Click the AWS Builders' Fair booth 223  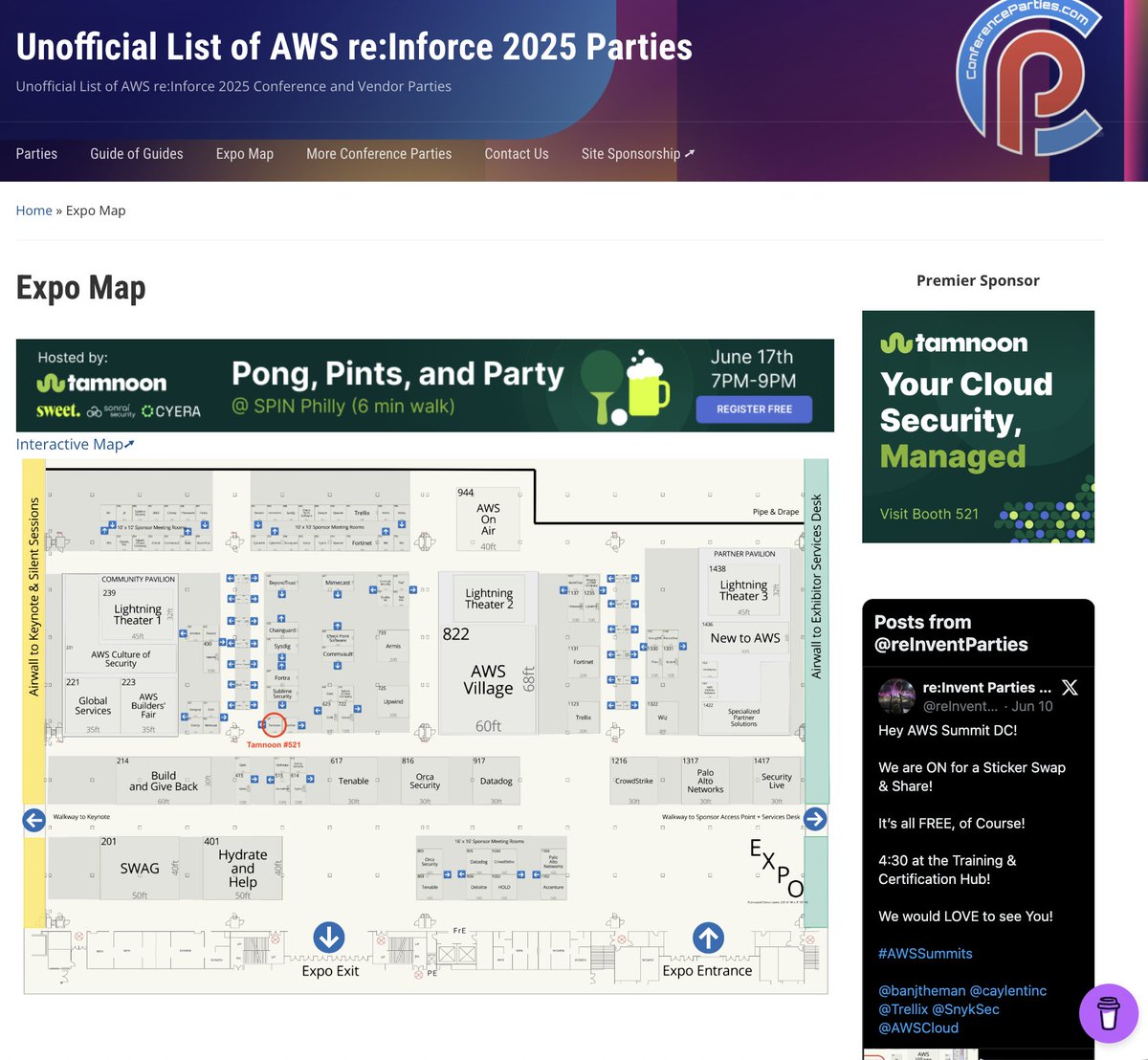[148, 706]
